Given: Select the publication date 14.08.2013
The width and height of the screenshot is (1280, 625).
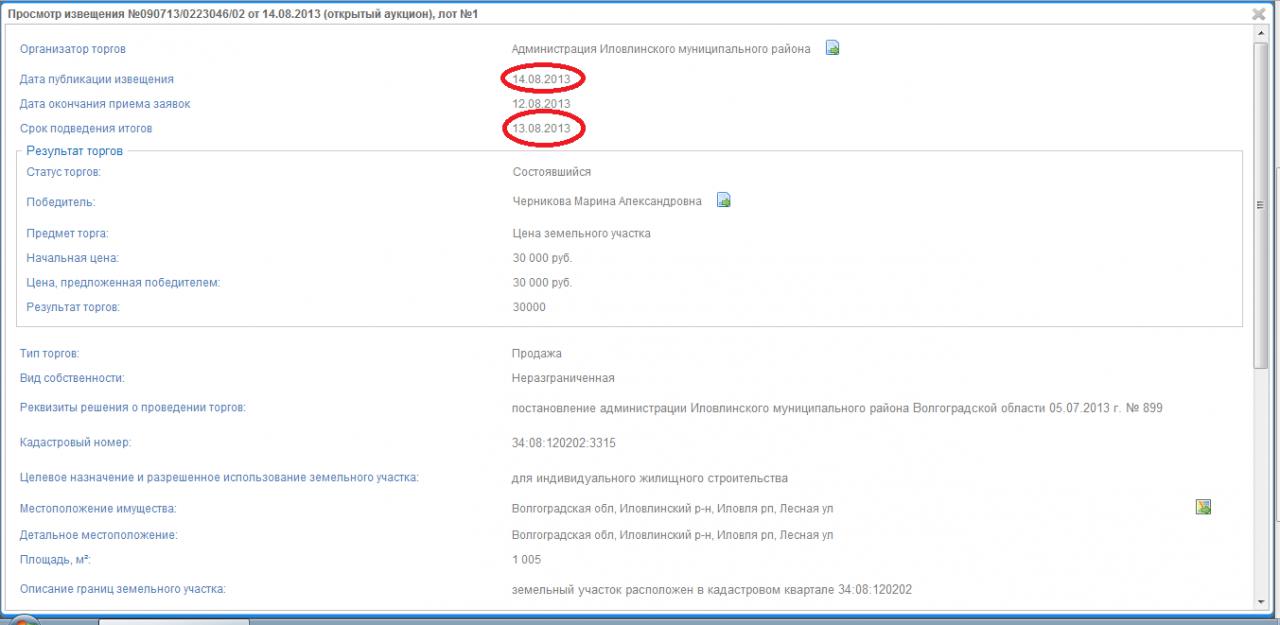Looking at the screenshot, I should pyautogui.click(x=542, y=79).
